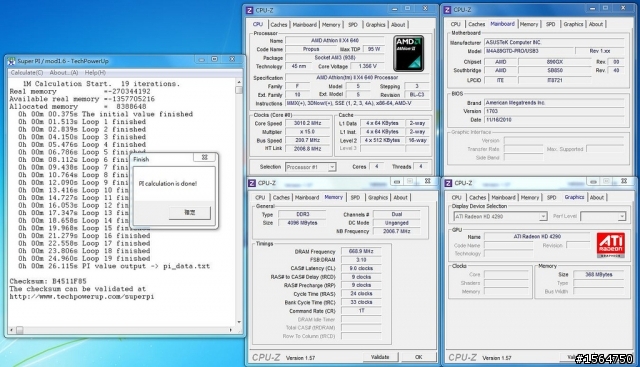Click 'PI value output -> pi_data.txt' line
This screenshot has height=367, width=640.
(114, 266)
